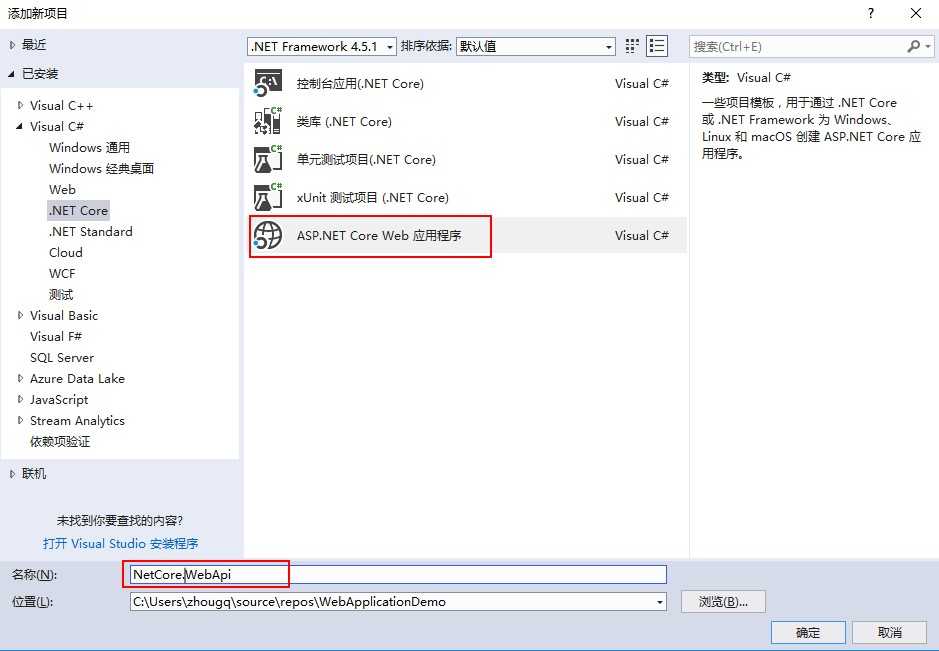Viewport: 939px width, 651px height.
Task: Select 单元测试项目(.NET Core) template text
Action: [x=366, y=159]
